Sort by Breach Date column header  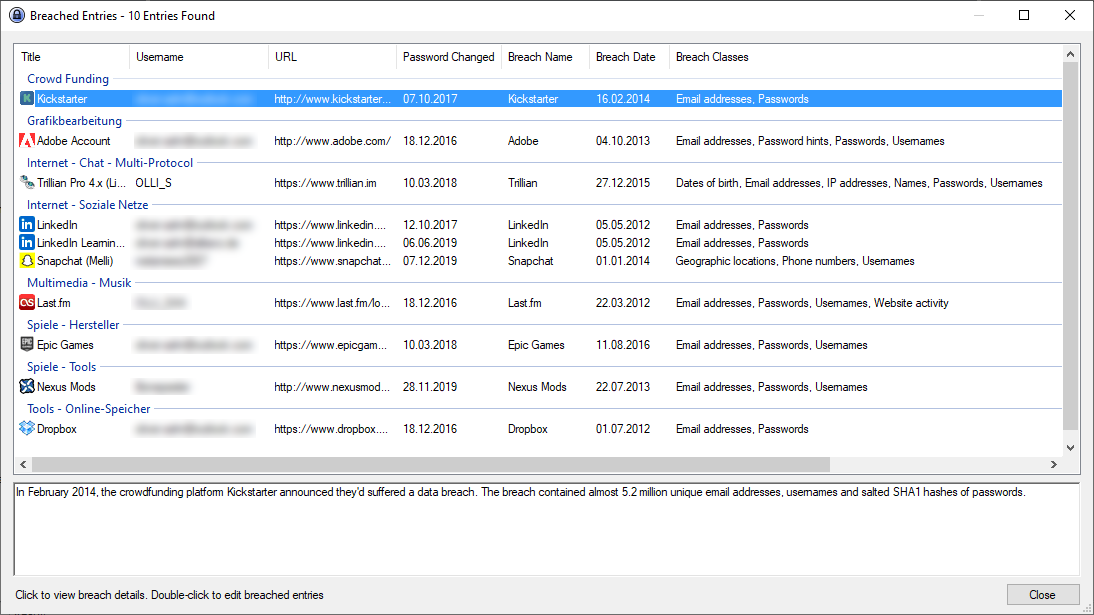click(x=629, y=57)
